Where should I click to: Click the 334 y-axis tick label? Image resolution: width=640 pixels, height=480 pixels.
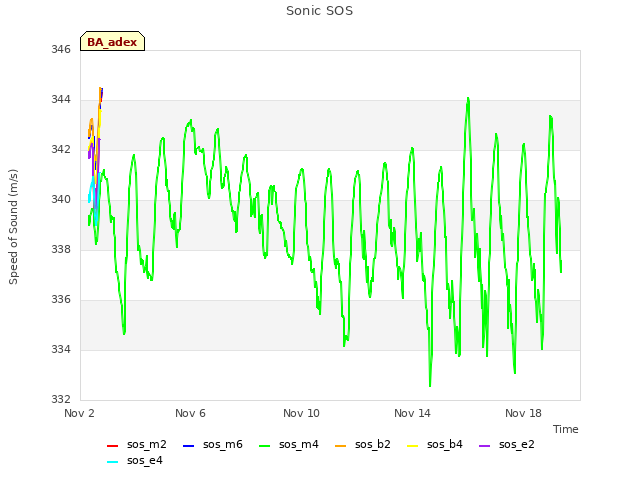pyautogui.click(x=61, y=350)
